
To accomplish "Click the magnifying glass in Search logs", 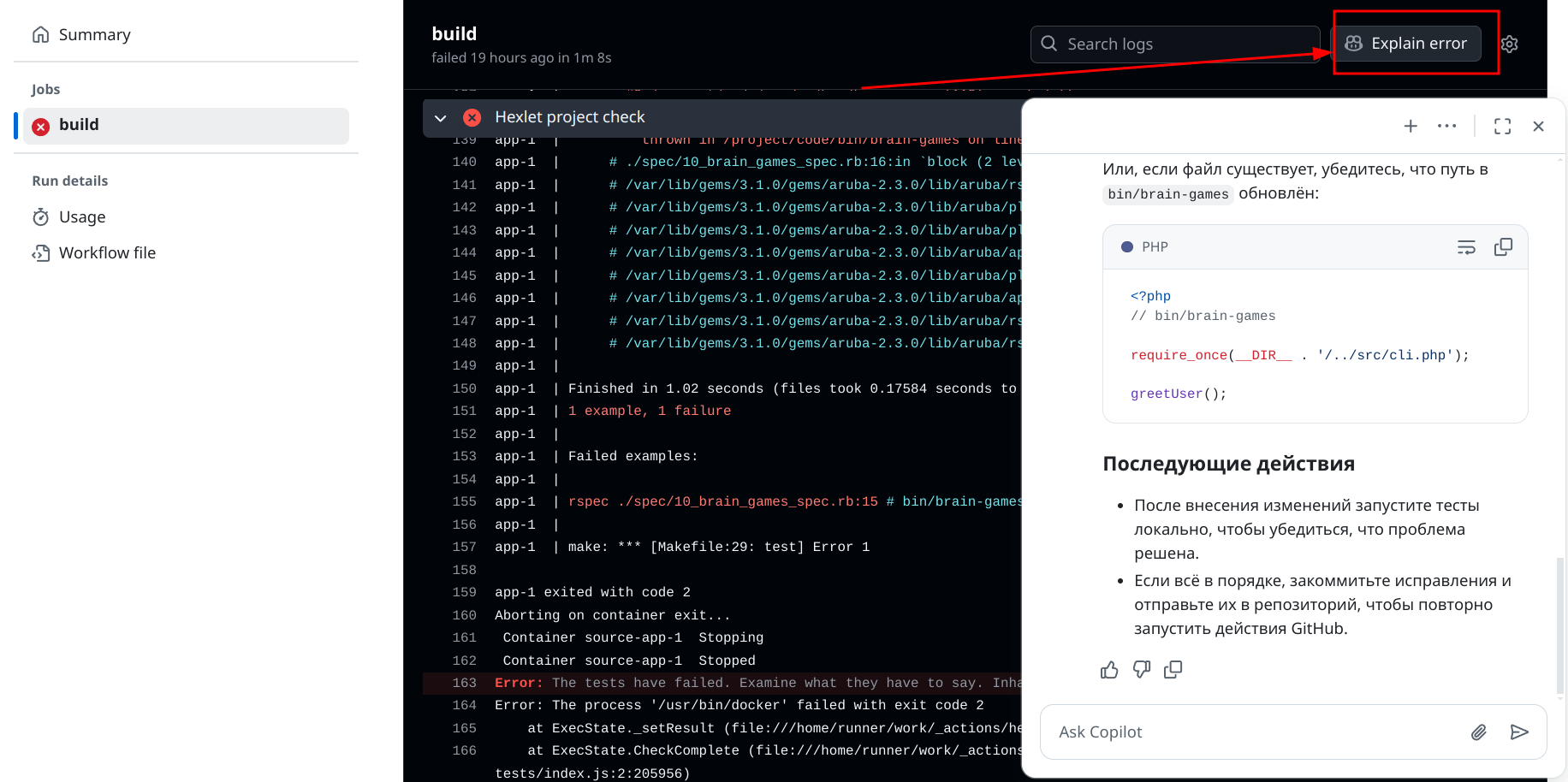I will (1048, 43).
